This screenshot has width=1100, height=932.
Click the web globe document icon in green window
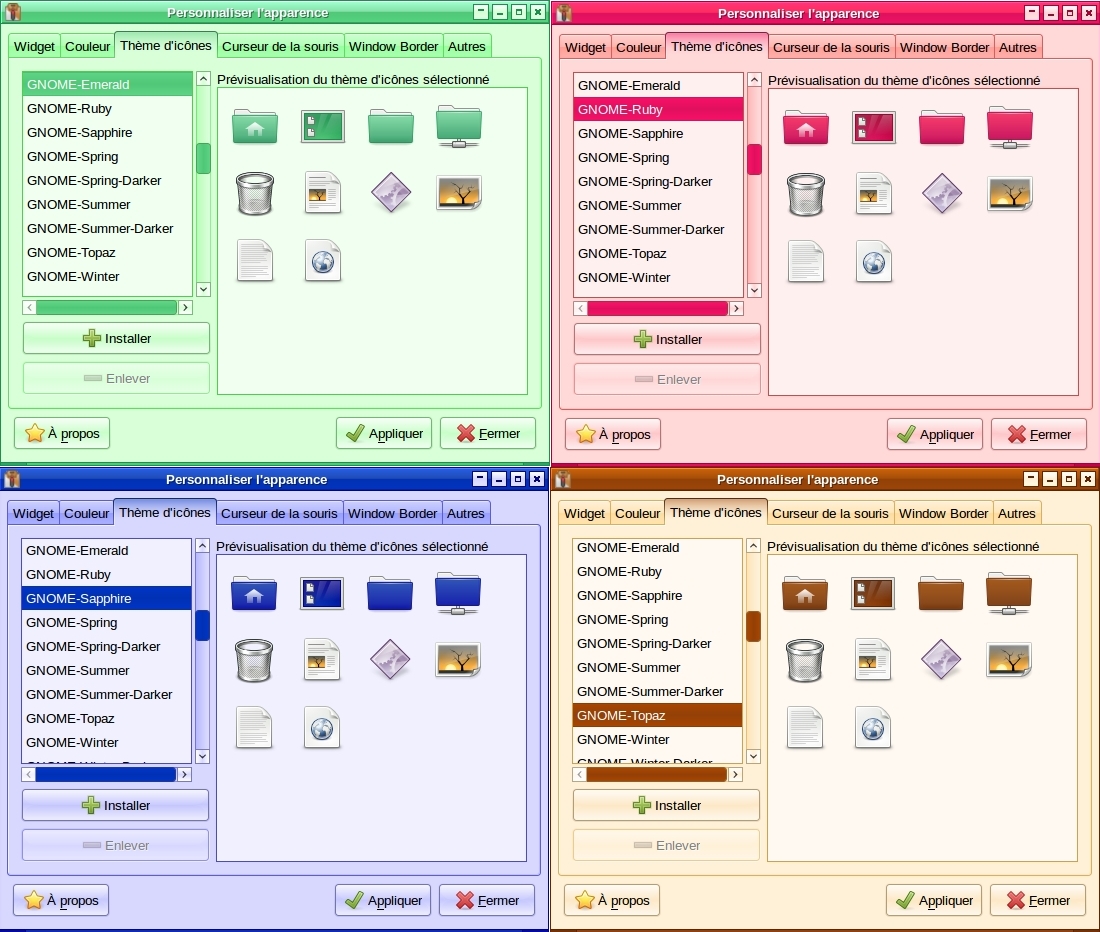pos(323,261)
